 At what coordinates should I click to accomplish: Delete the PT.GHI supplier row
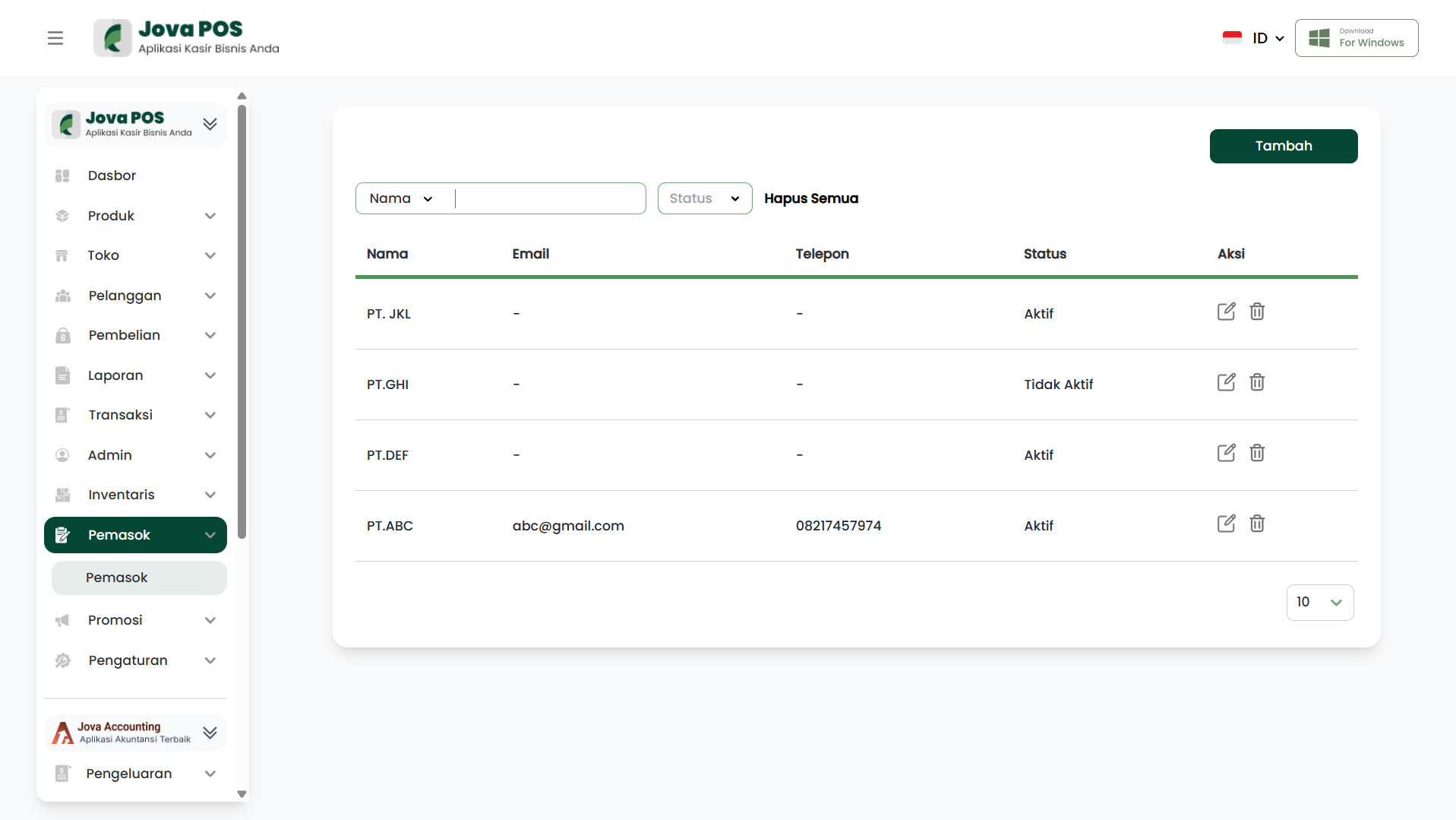click(1257, 382)
